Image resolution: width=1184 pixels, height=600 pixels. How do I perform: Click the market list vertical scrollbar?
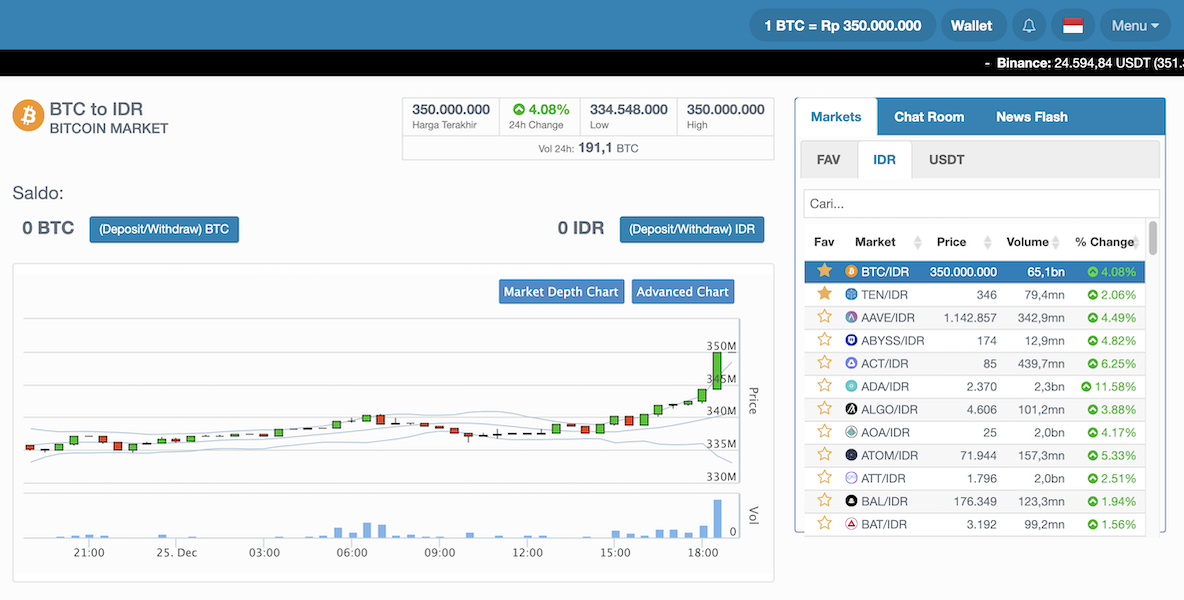click(x=1153, y=238)
